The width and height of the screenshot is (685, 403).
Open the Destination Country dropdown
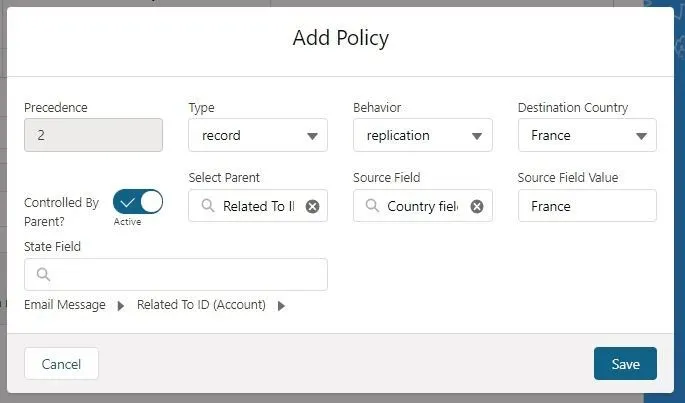coord(587,135)
